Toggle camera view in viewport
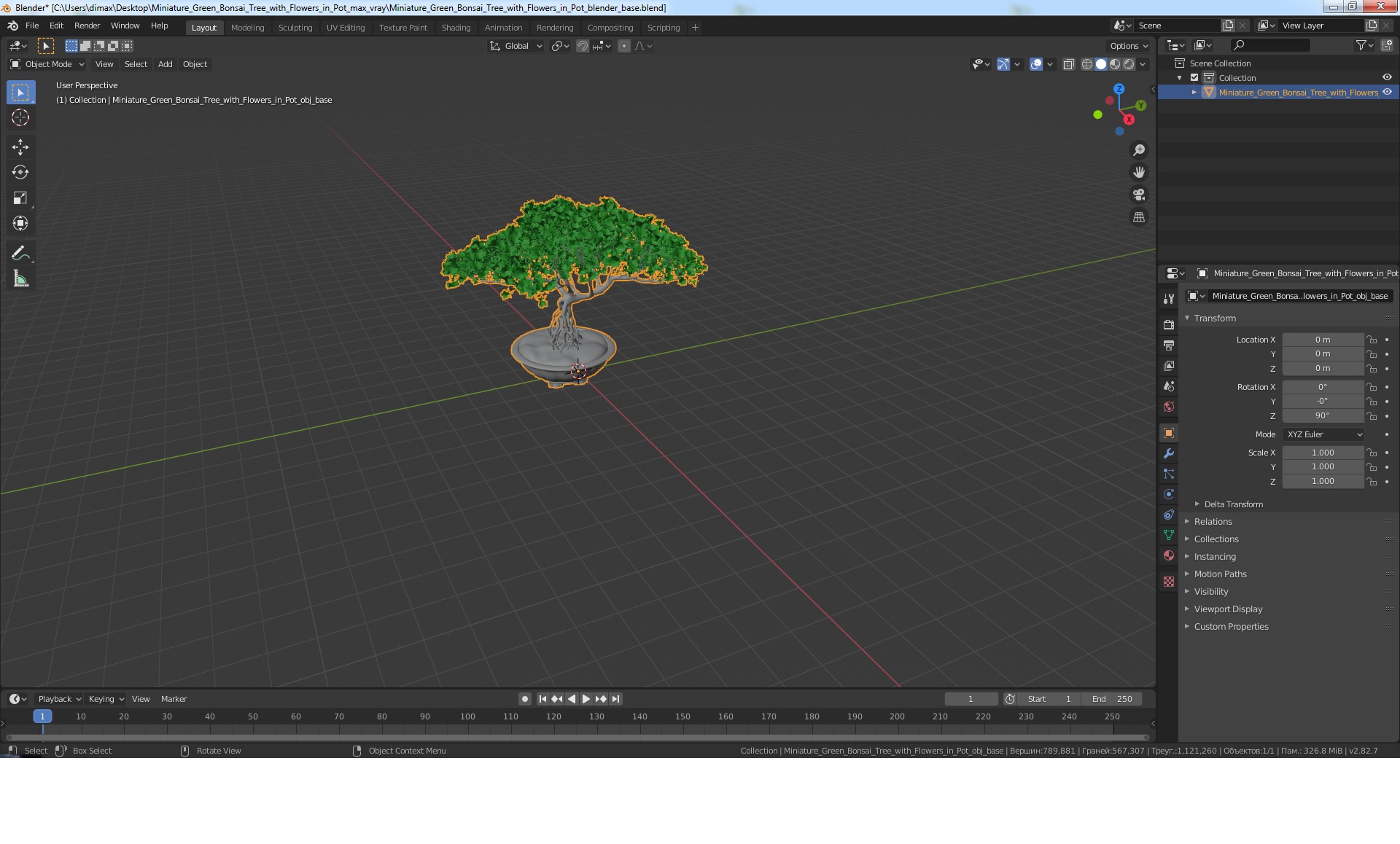This screenshot has height=844, width=1400. click(x=1138, y=195)
